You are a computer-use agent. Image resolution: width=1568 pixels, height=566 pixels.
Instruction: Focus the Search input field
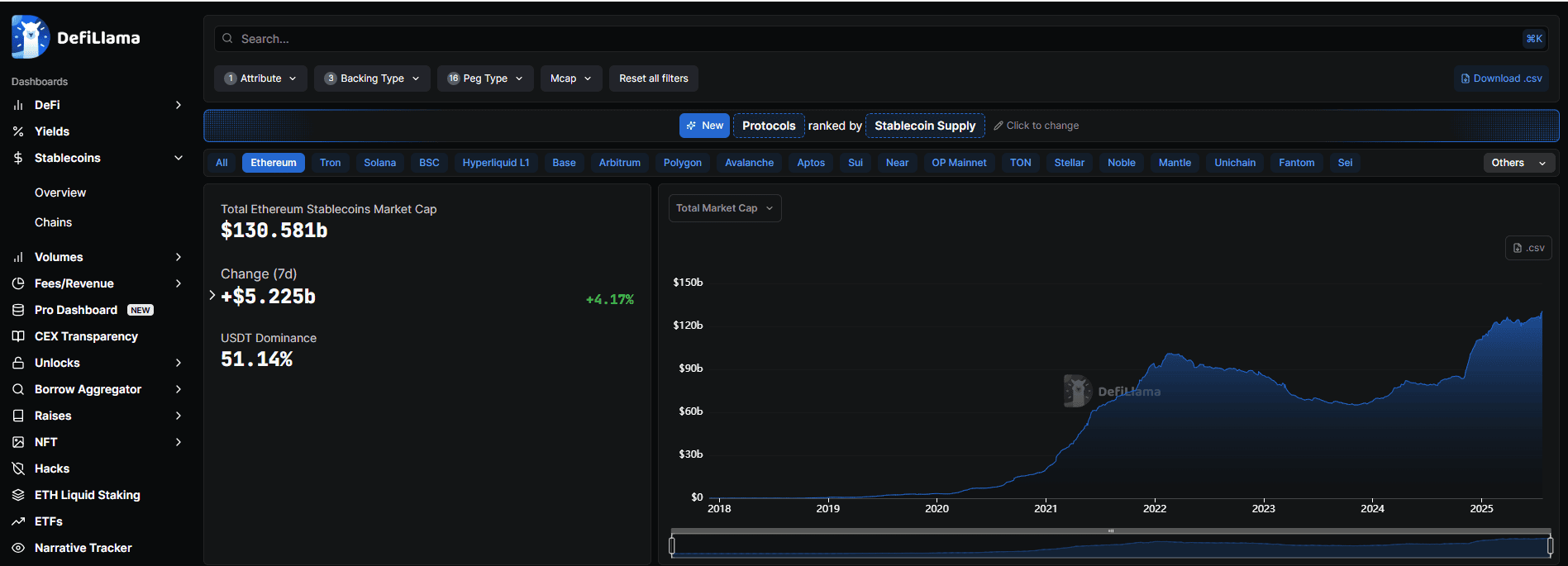[880, 39]
